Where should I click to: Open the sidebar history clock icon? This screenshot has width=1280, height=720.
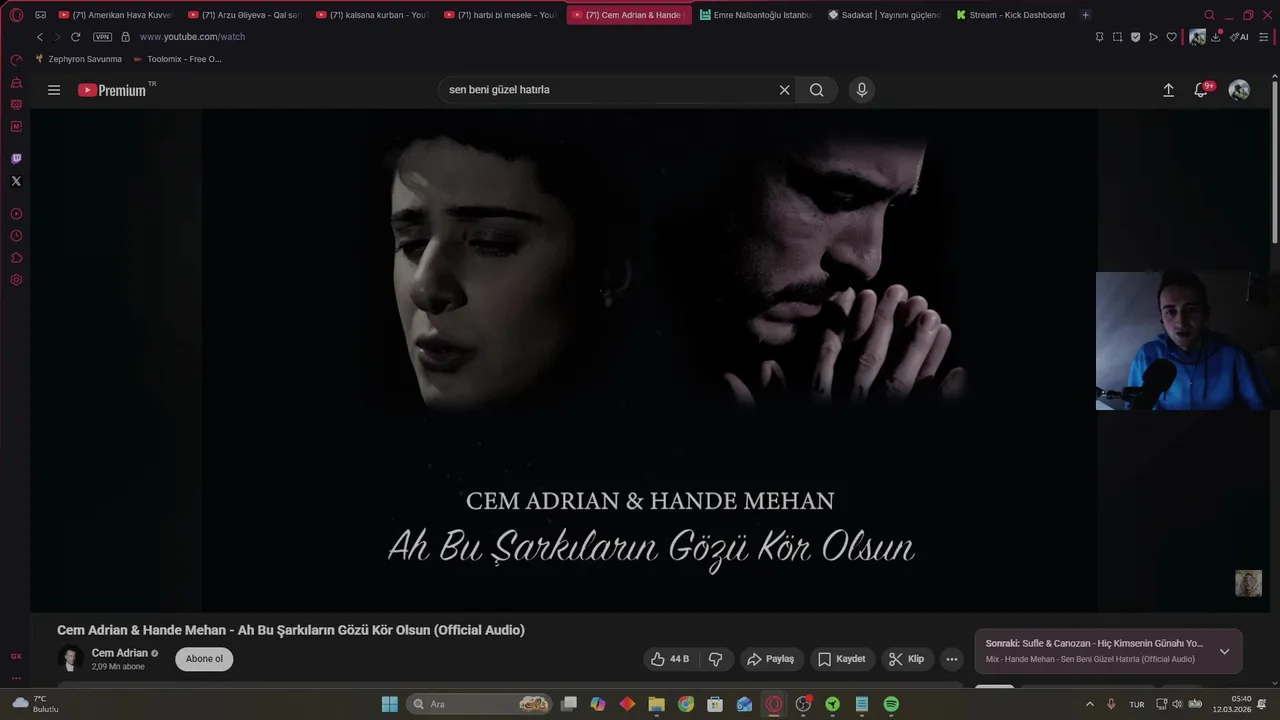[16, 236]
